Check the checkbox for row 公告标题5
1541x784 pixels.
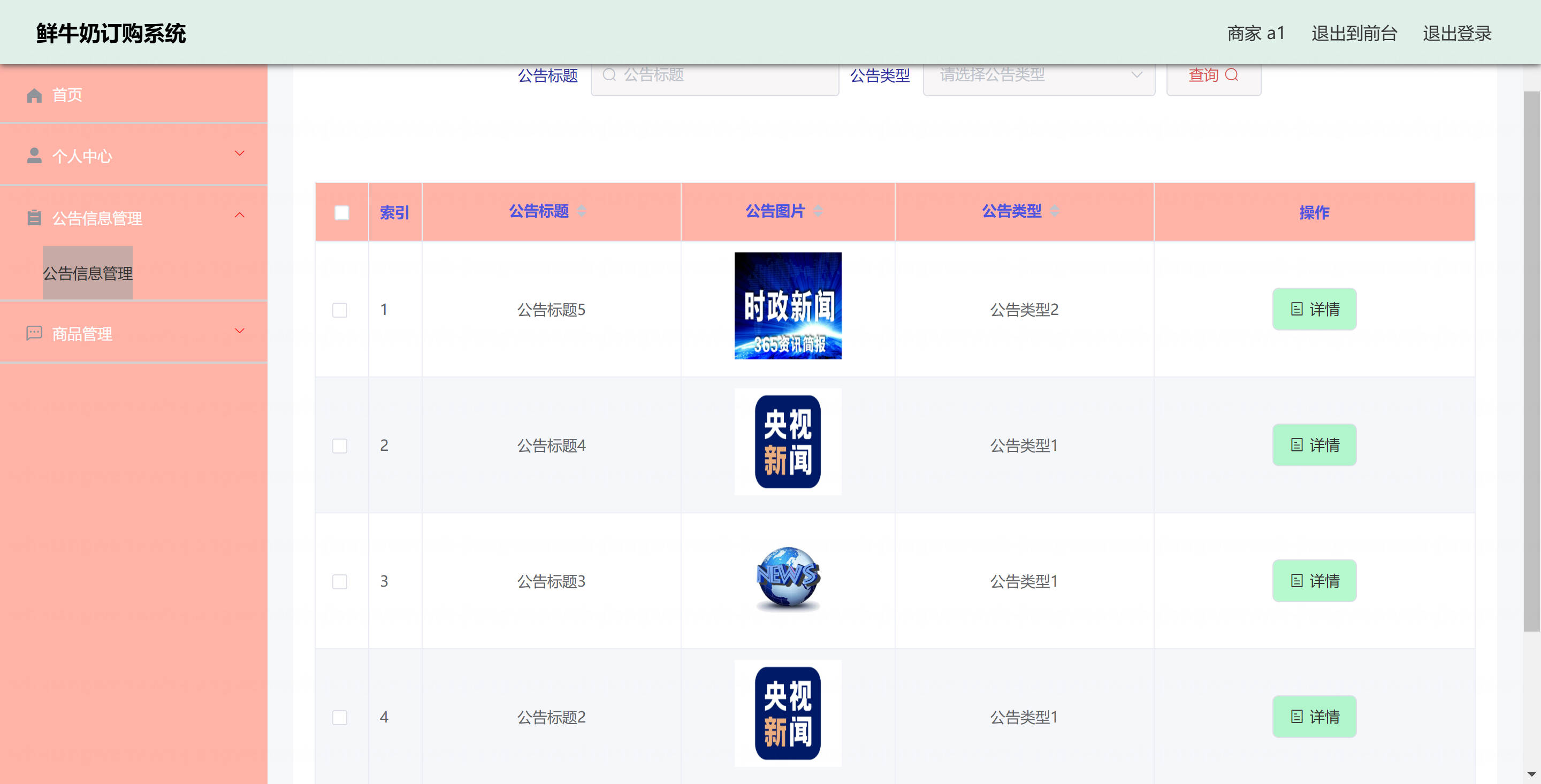click(339, 310)
